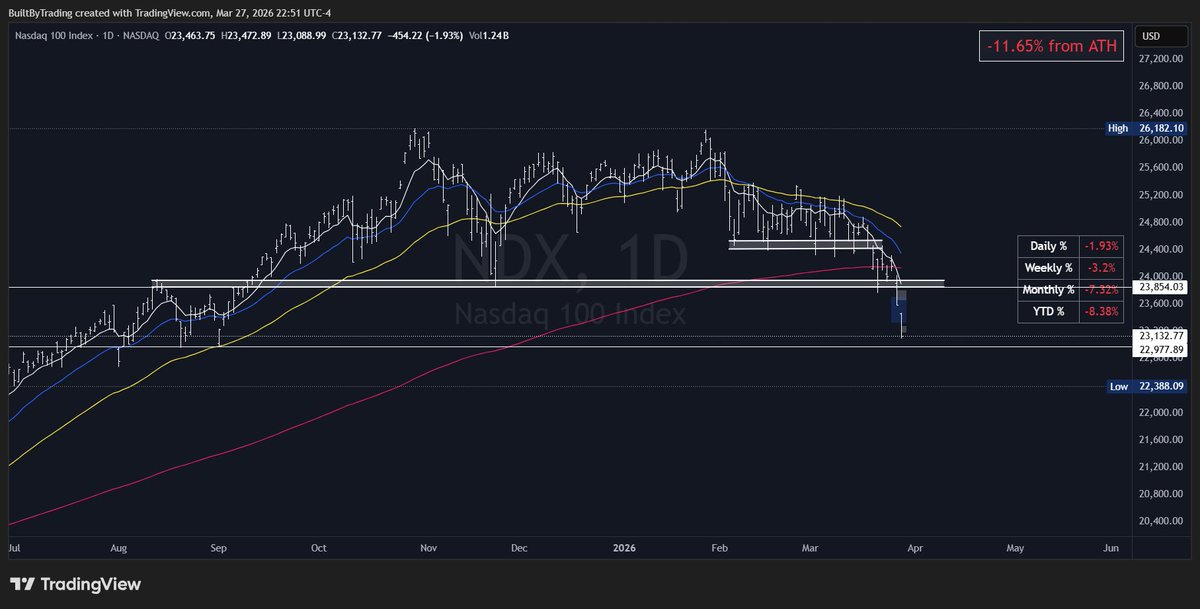
Task: Click the -3.2% weekly value
Action: pyautogui.click(x=1100, y=268)
